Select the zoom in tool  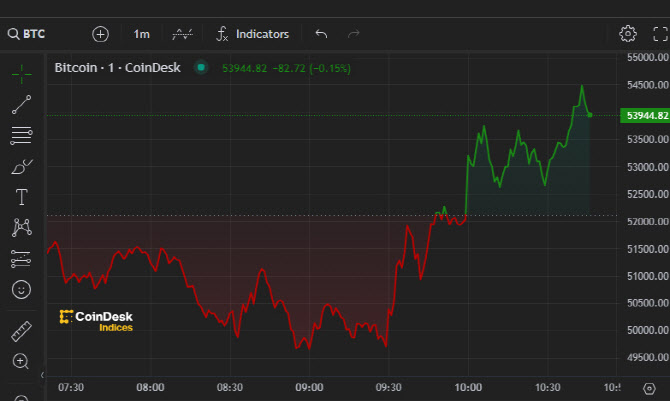pyautogui.click(x=21, y=361)
